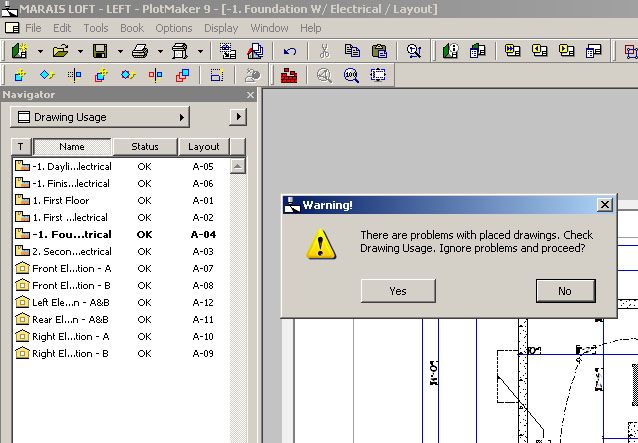Select the bold -1. Fou...trical row

[x=121, y=234]
